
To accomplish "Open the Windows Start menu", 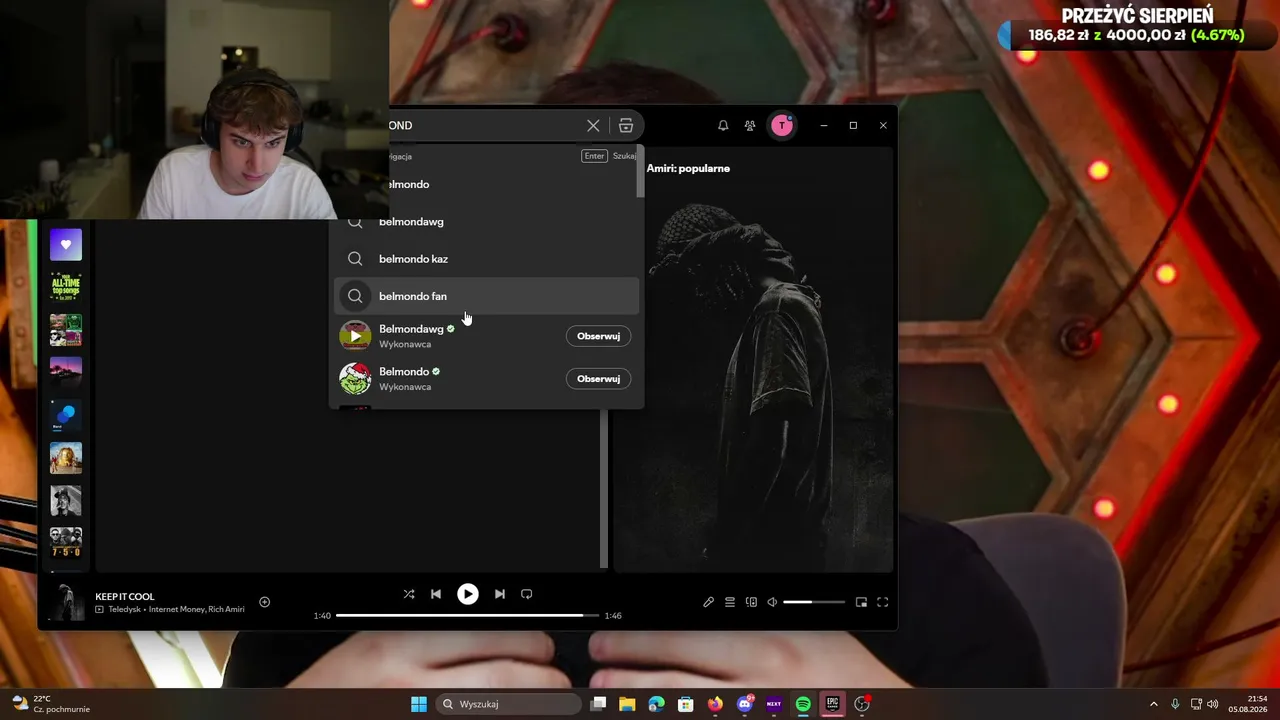I will [x=419, y=704].
